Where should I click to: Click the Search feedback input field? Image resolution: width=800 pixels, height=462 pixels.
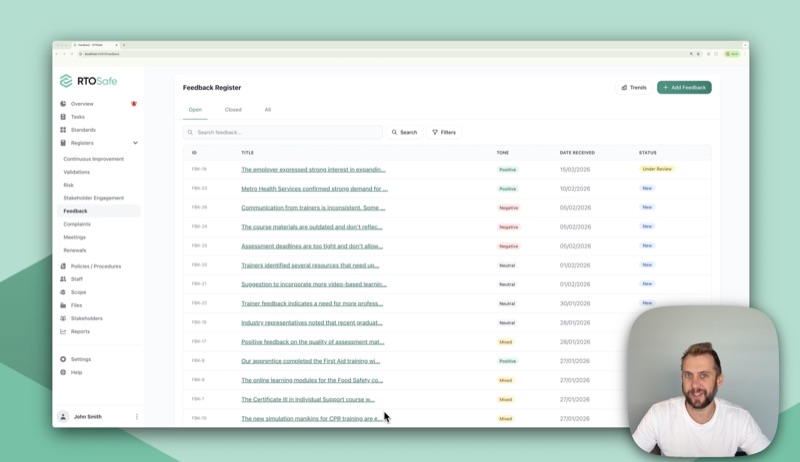tap(285, 132)
